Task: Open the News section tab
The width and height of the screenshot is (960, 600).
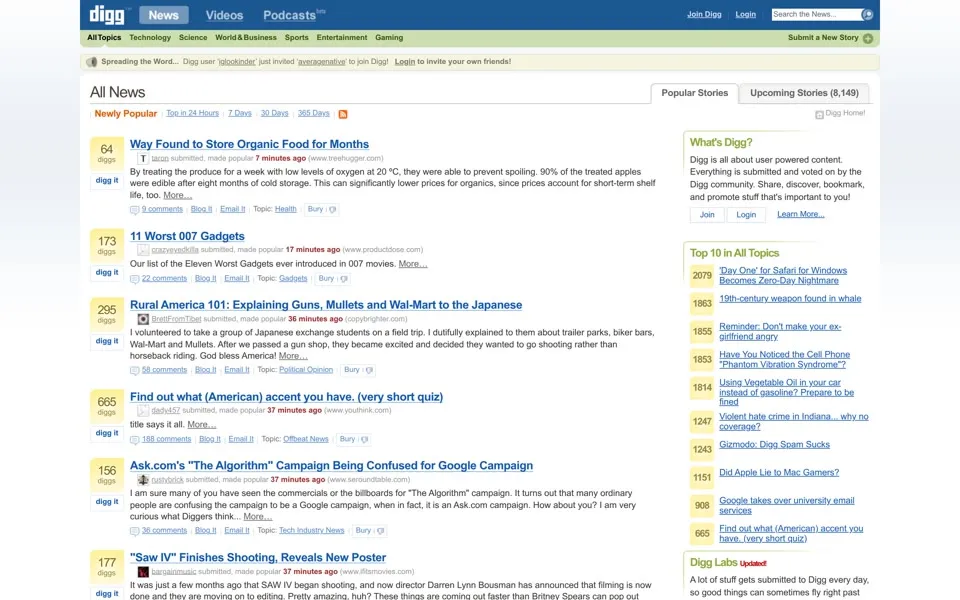Action: (x=163, y=15)
